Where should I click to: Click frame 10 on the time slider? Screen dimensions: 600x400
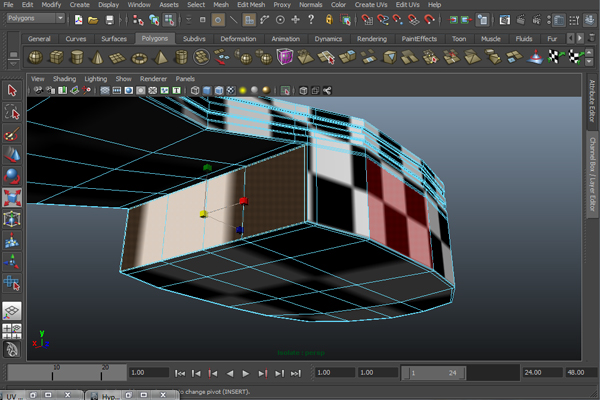(x=53, y=373)
